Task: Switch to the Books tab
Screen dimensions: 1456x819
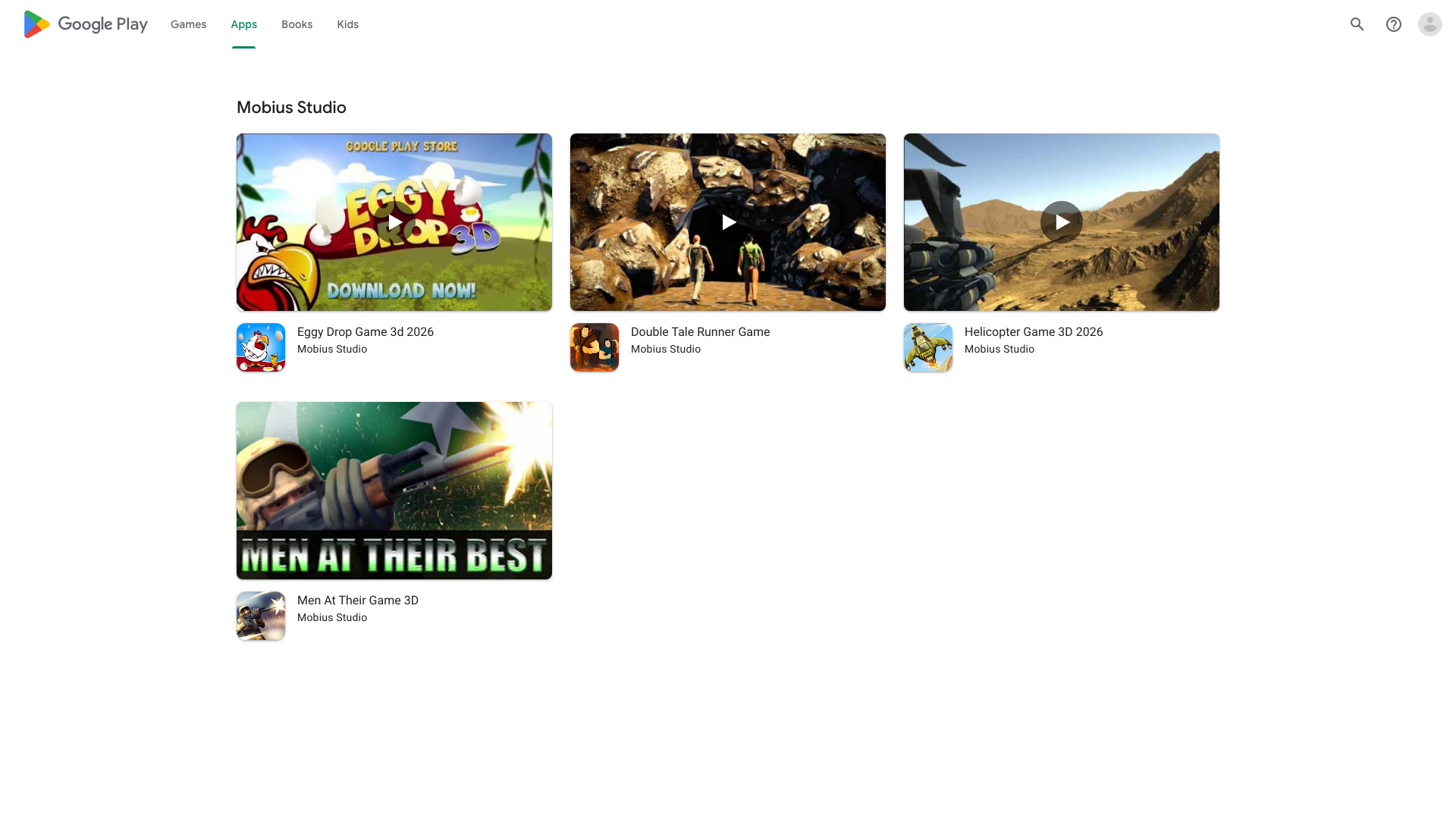Action: [x=297, y=24]
